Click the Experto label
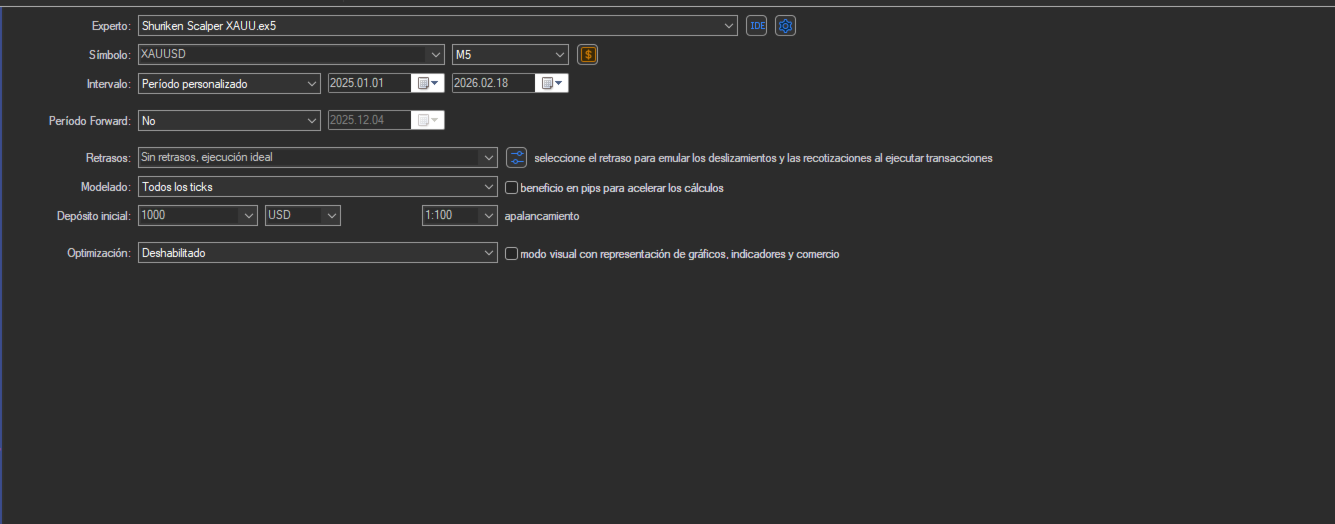Screen dimensions: 1335x524 [x=111, y=26]
